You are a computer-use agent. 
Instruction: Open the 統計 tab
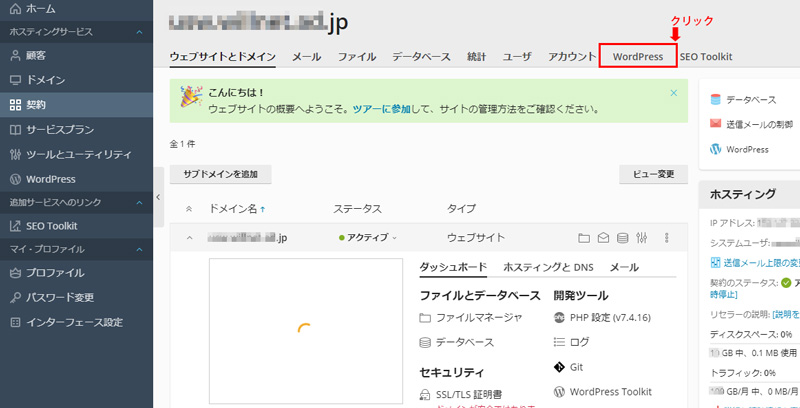point(477,57)
